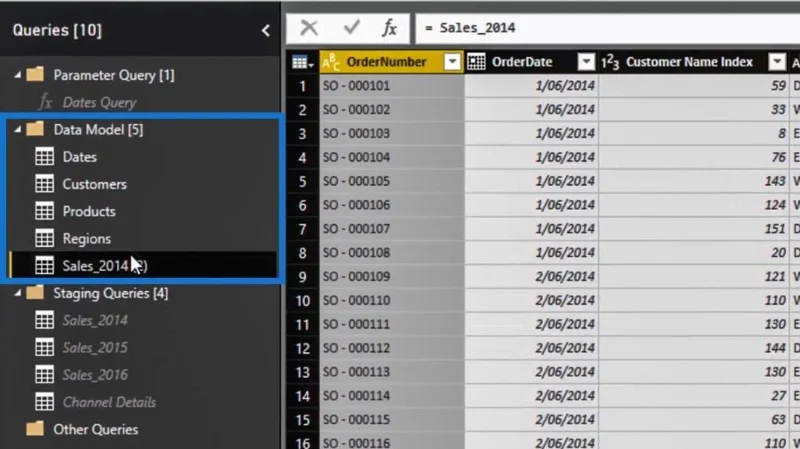Viewport: 800px width, 449px height.
Task: Click the Queries [10] pane title
Action: (x=57, y=31)
